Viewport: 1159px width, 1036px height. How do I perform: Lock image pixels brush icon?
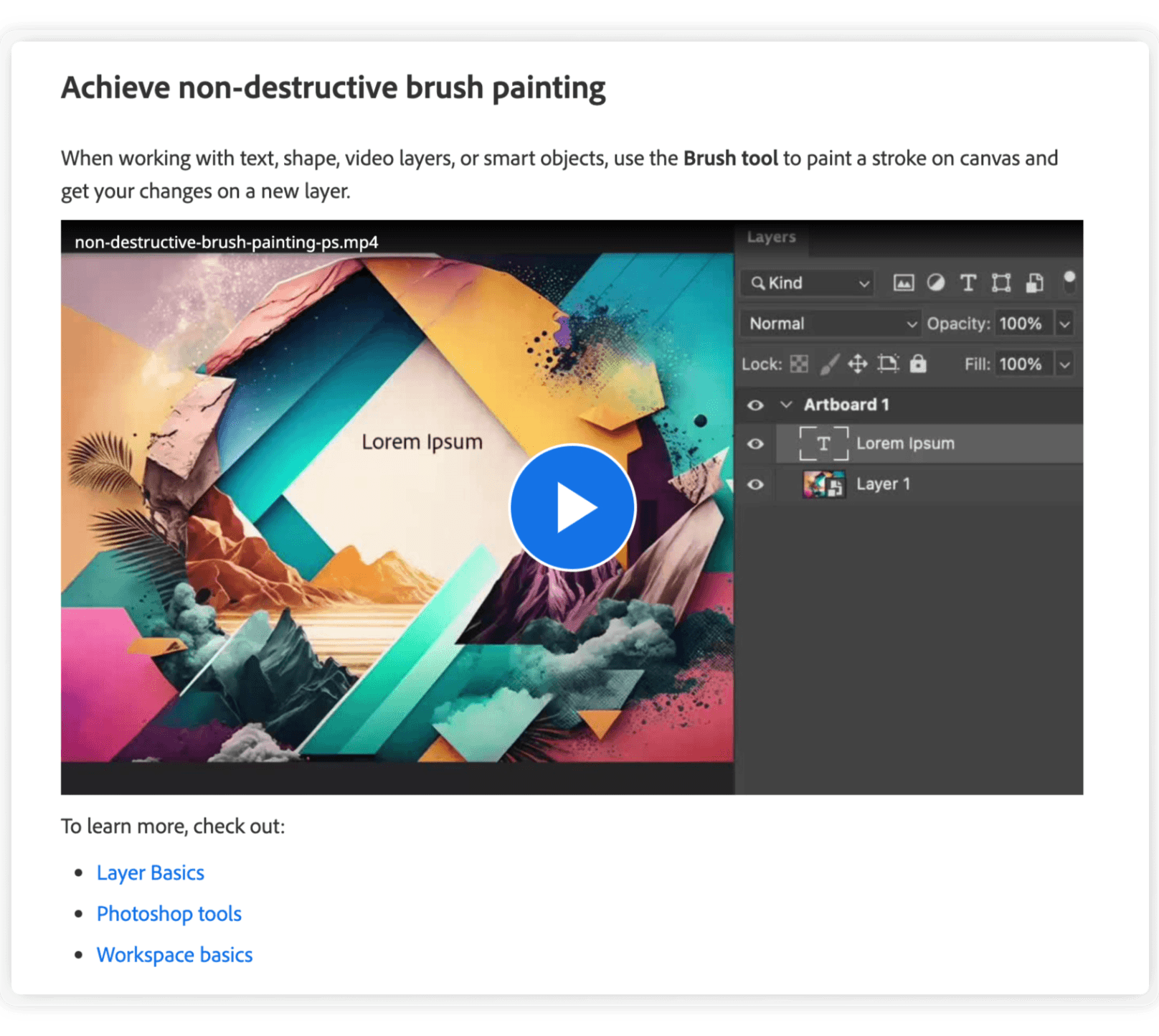(x=829, y=364)
